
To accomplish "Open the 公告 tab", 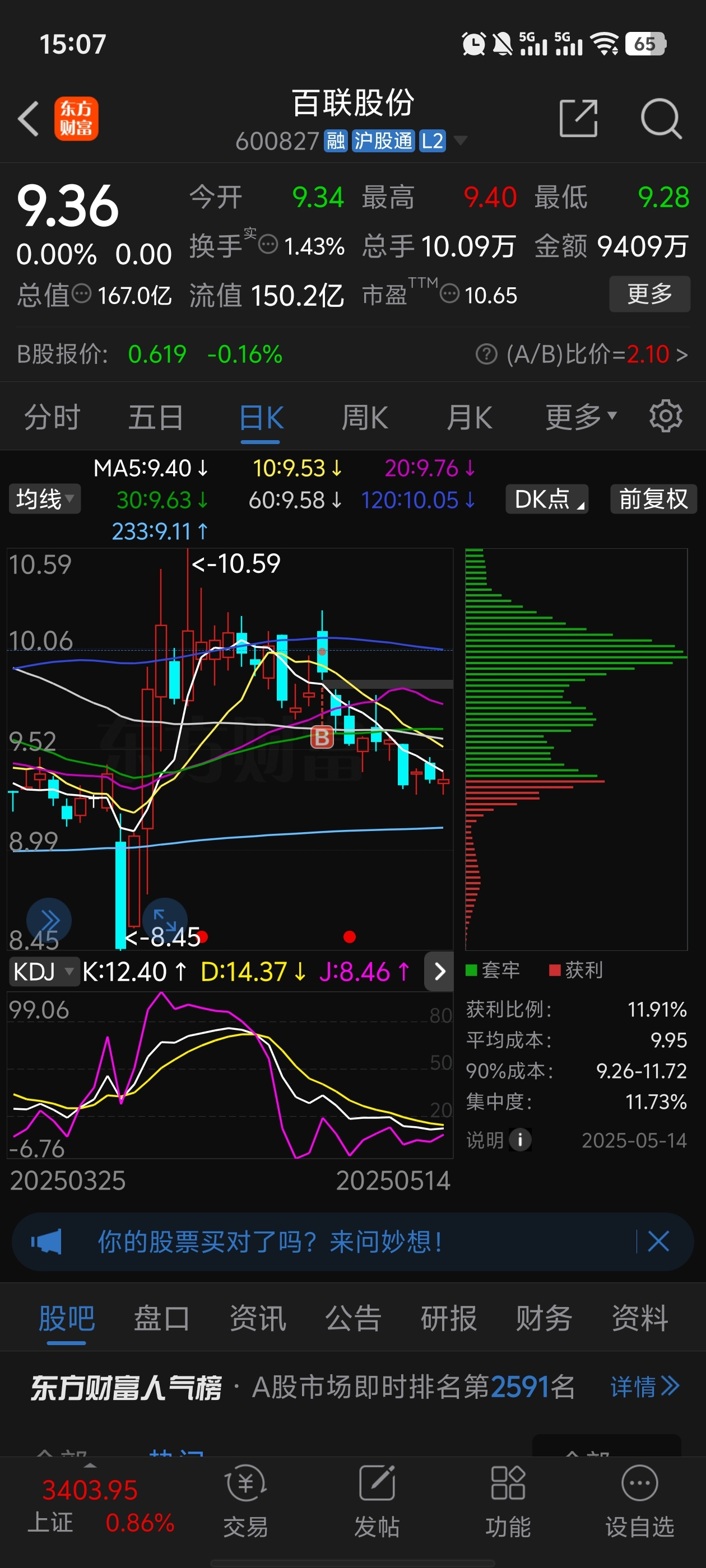I will pyautogui.click(x=354, y=1318).
